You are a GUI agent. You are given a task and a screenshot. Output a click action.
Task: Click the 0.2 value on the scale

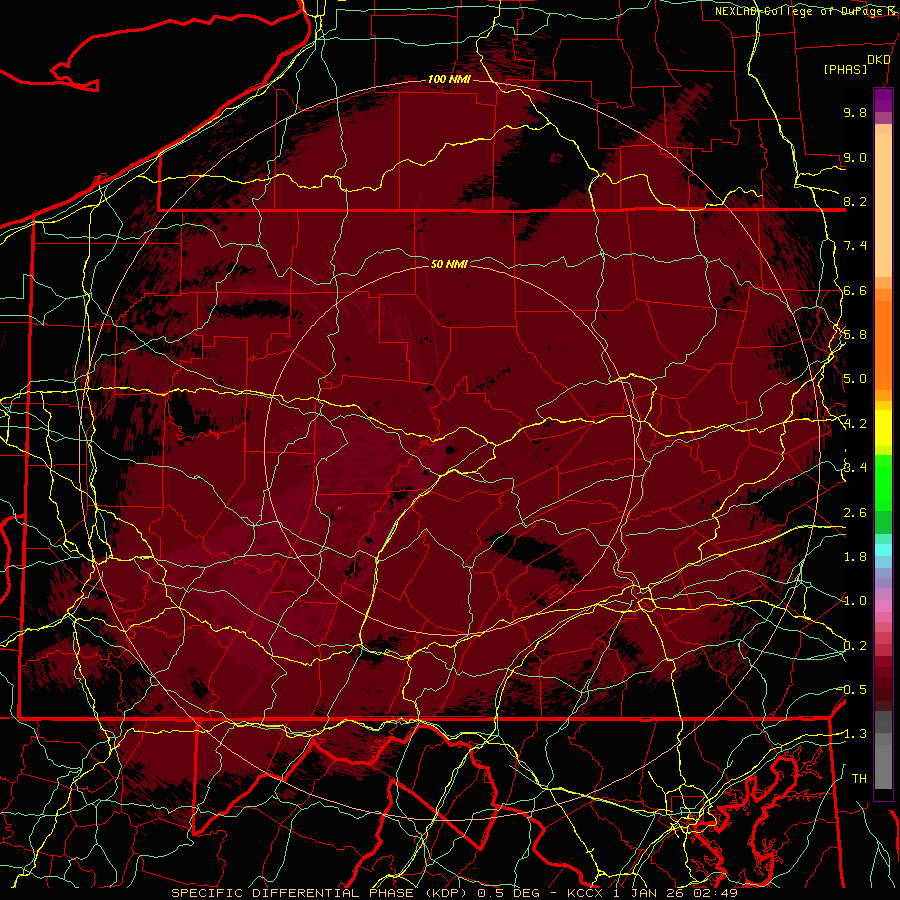pyautogui.click(x=855, y=646)
